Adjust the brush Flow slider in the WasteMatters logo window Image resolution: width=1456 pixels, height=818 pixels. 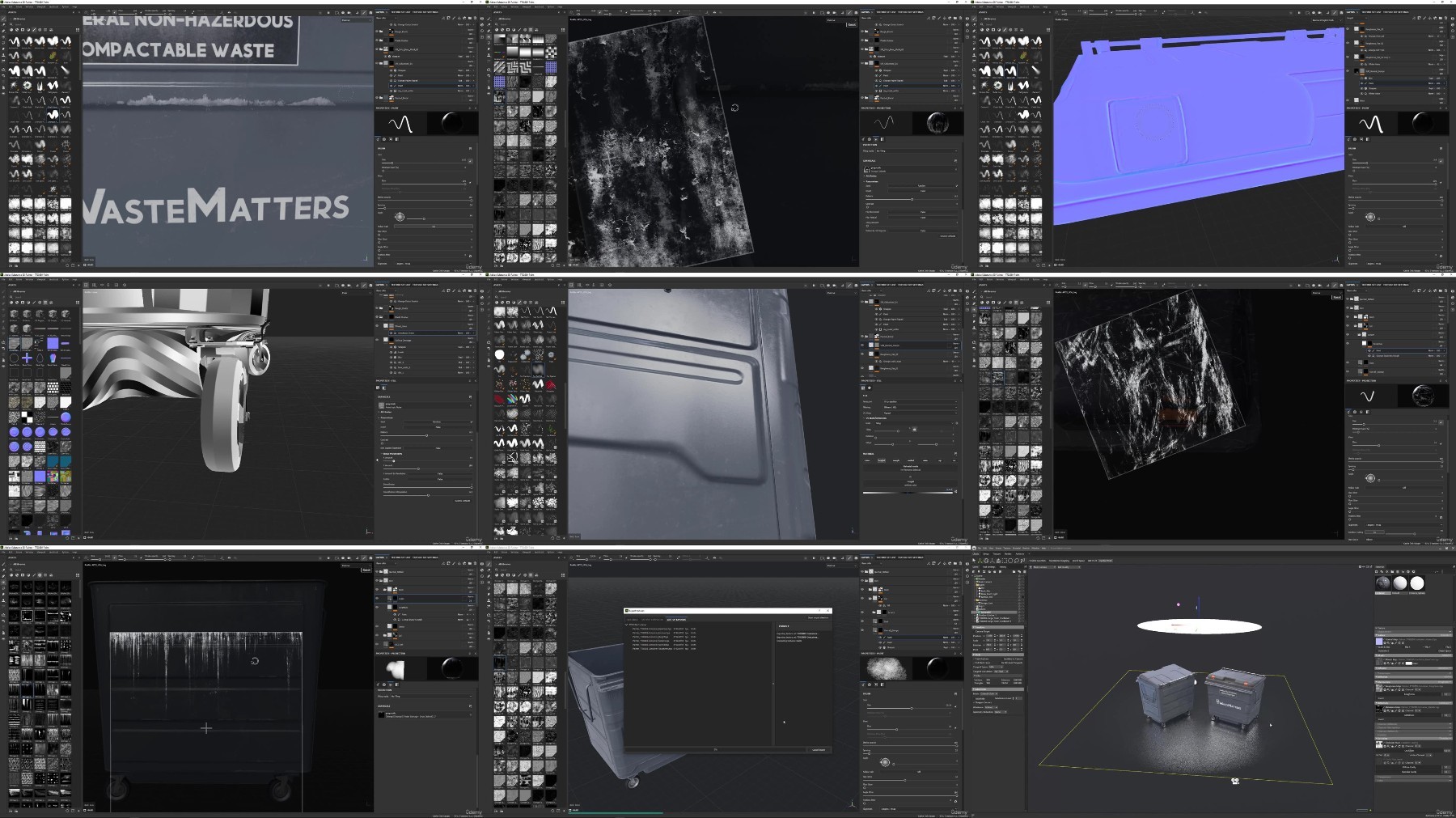(424, 184)
